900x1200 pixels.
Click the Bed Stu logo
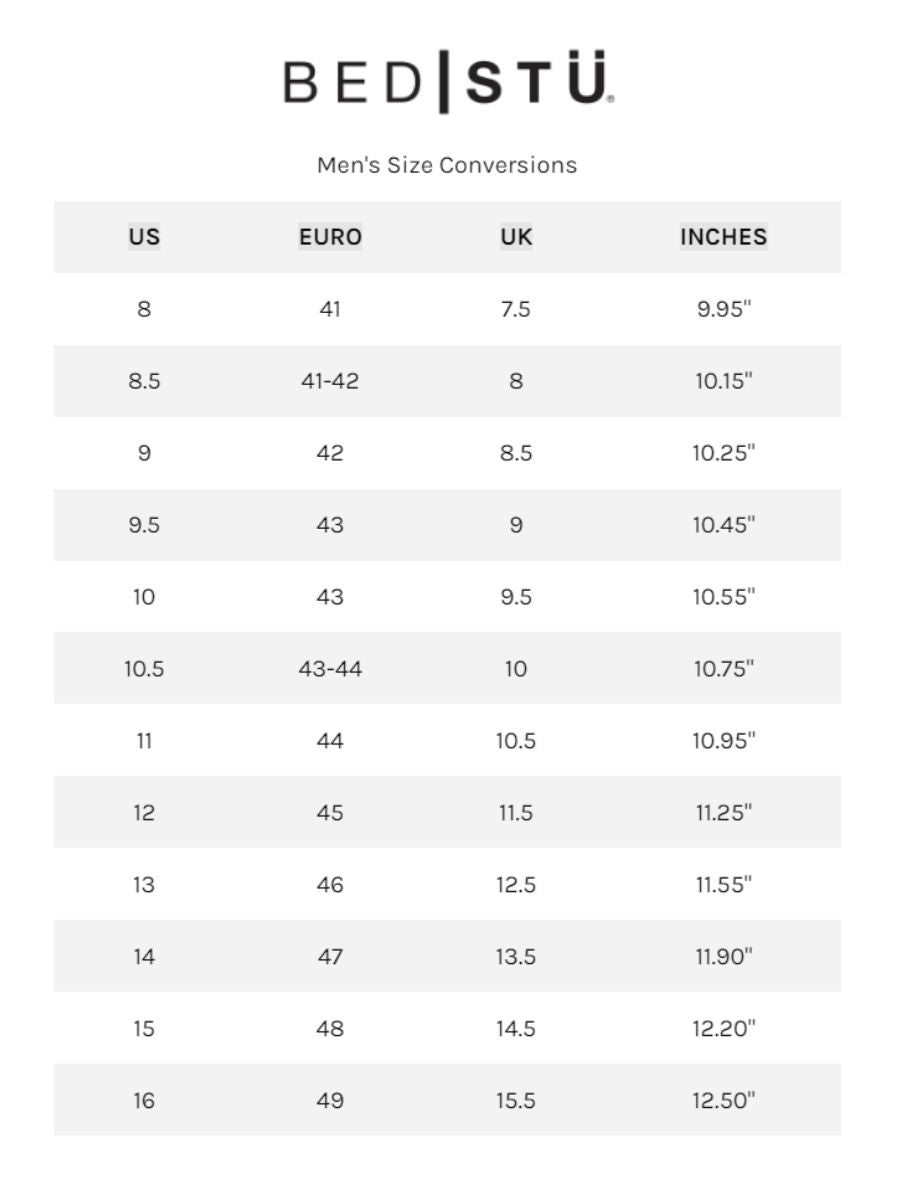pos(448,82)
